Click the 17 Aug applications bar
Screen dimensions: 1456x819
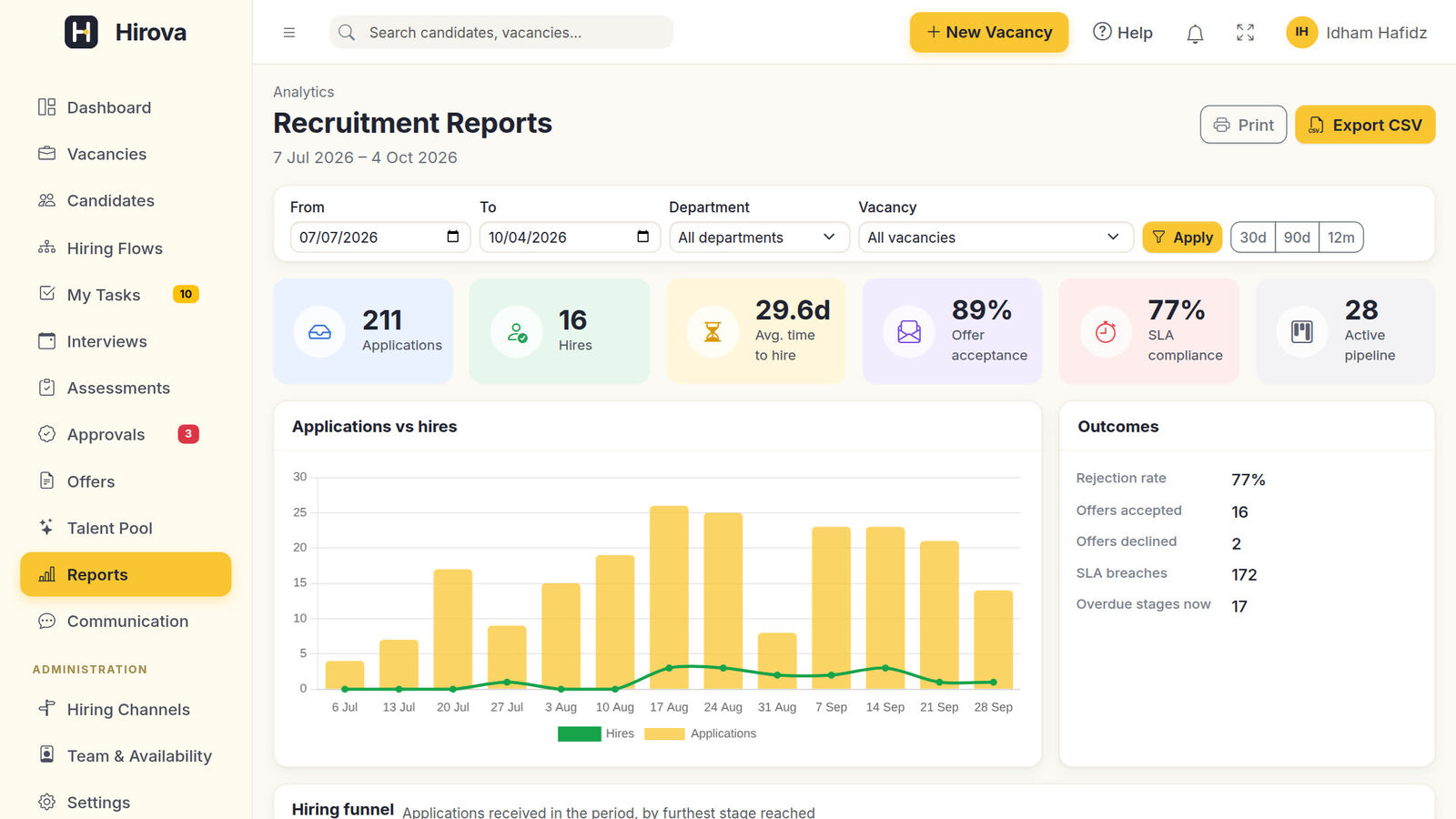pos(669,597)
